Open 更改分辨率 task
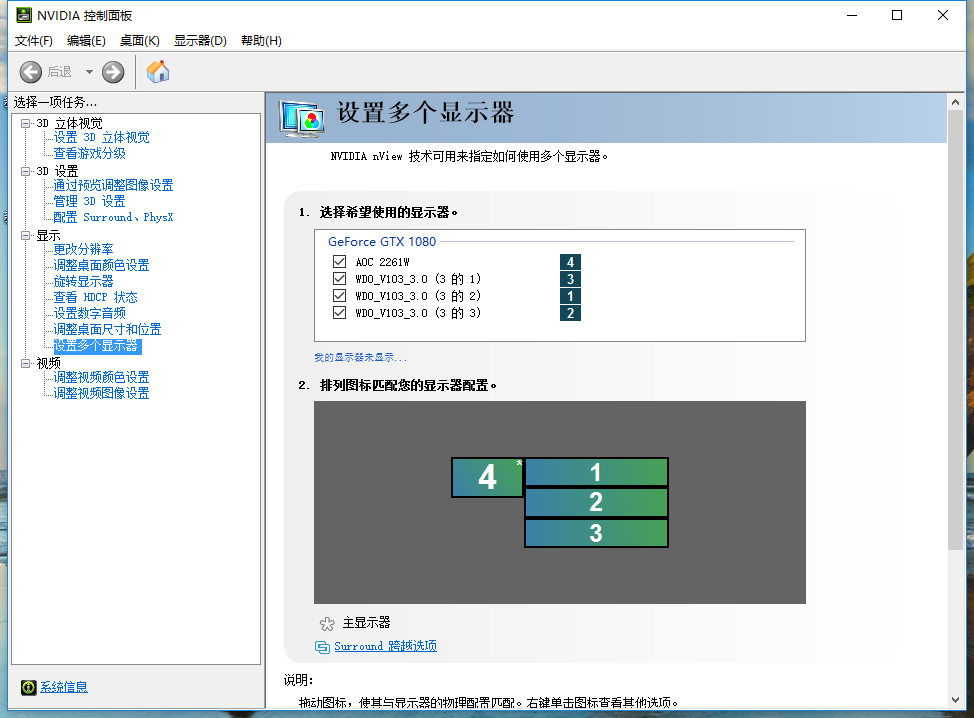 (x=83, y=250)
